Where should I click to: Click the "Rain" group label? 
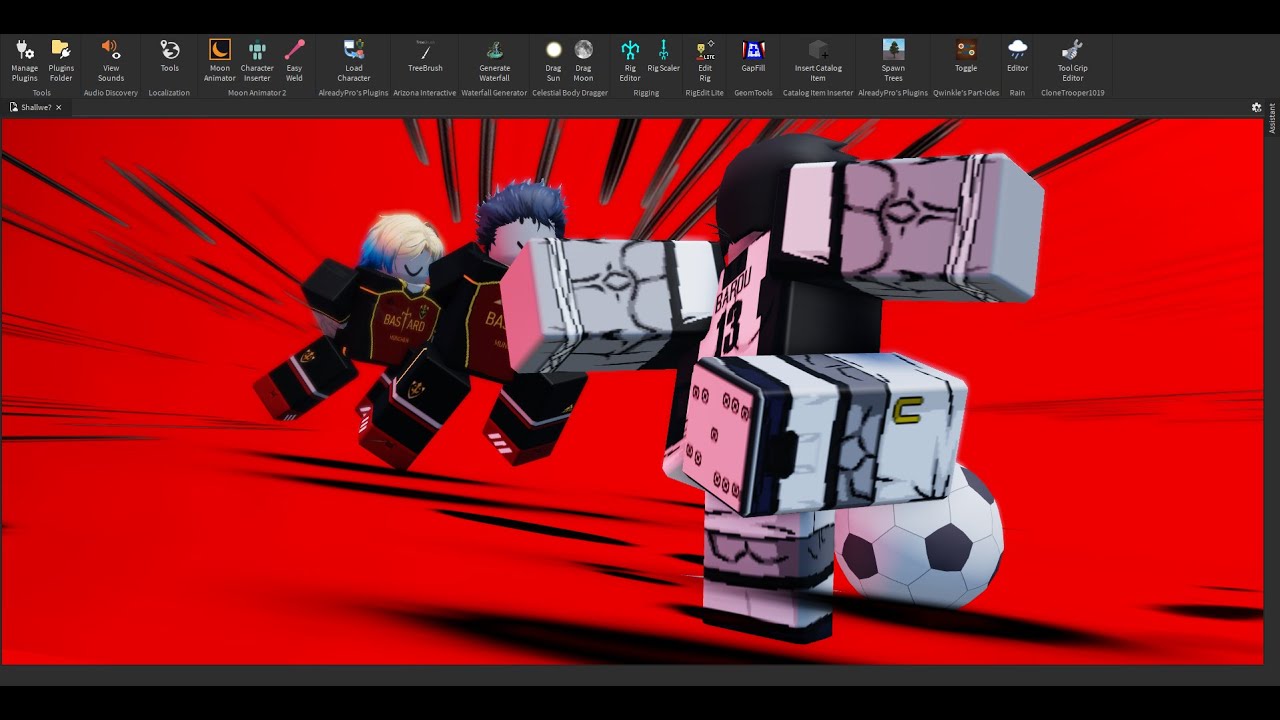coord(1017,93)
